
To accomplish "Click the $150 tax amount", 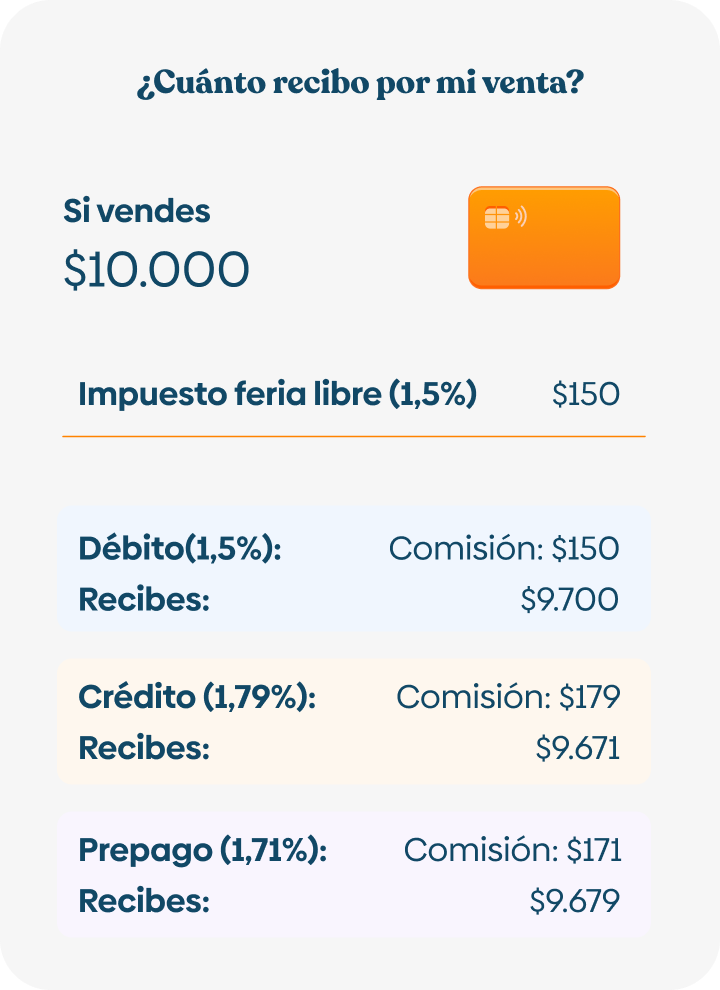I will point(586,394).
